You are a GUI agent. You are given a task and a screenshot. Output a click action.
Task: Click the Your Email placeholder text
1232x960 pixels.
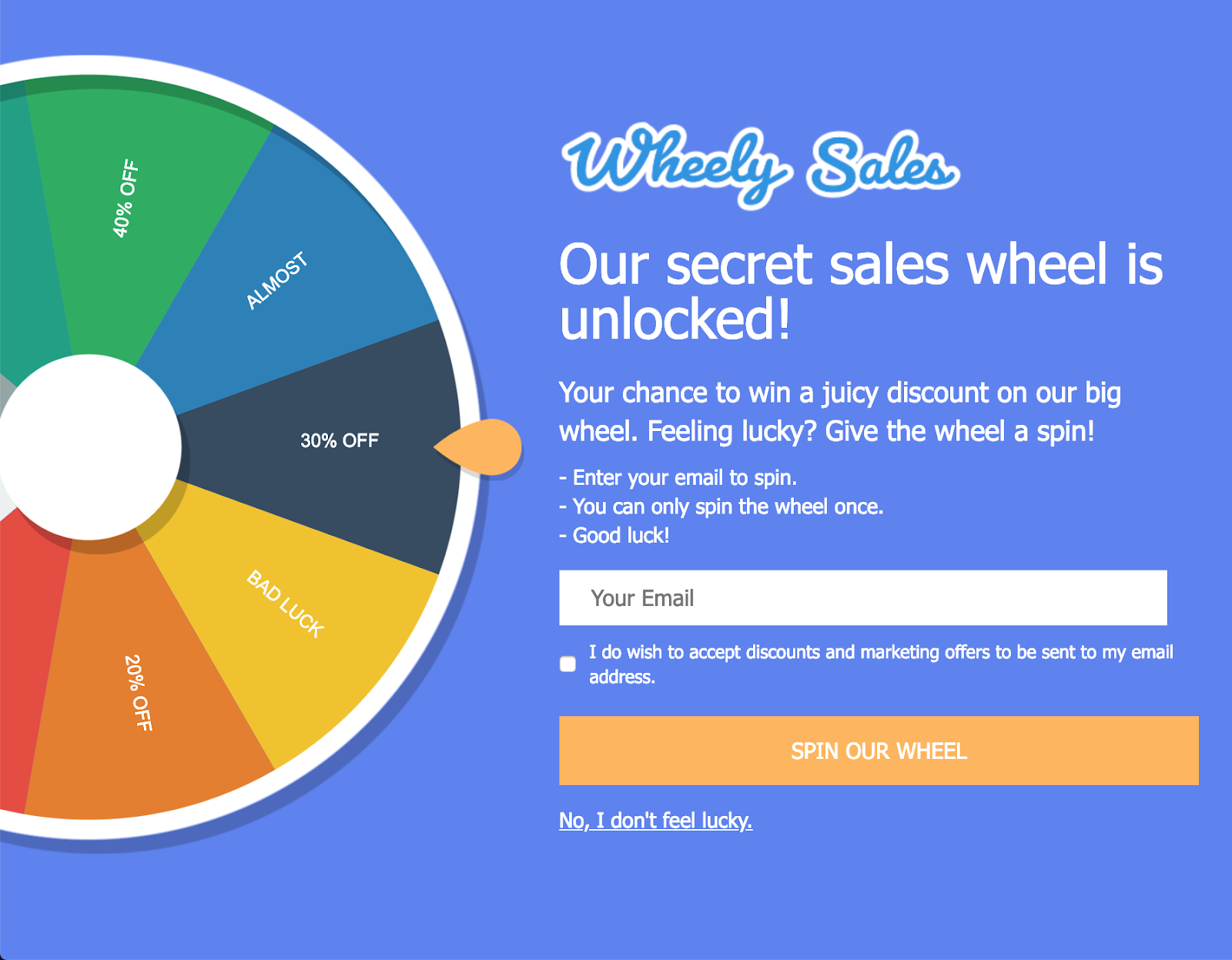point(641,597)
